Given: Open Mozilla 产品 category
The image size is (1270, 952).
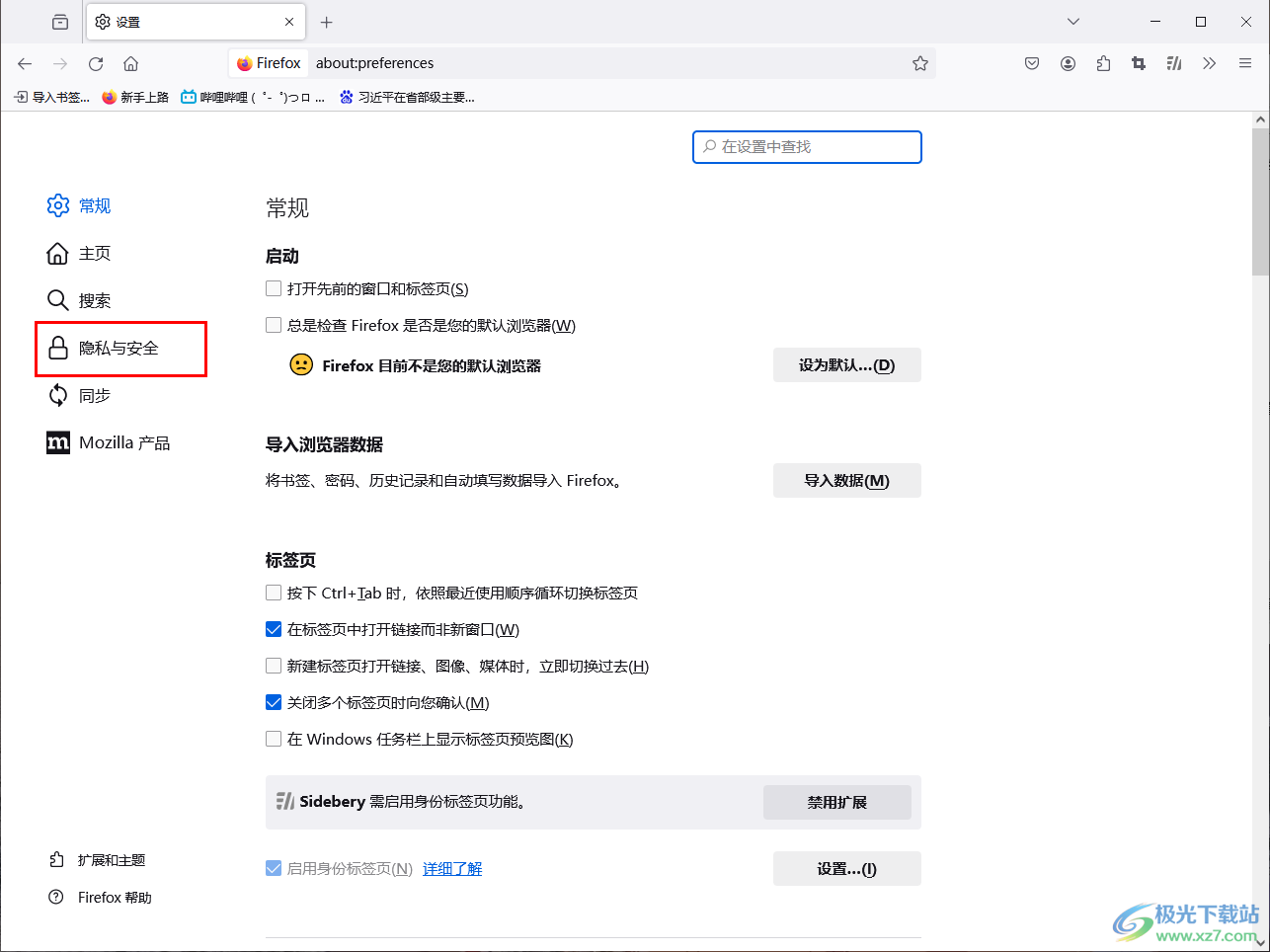Looking at the screenshot, I should click(109, 442).
